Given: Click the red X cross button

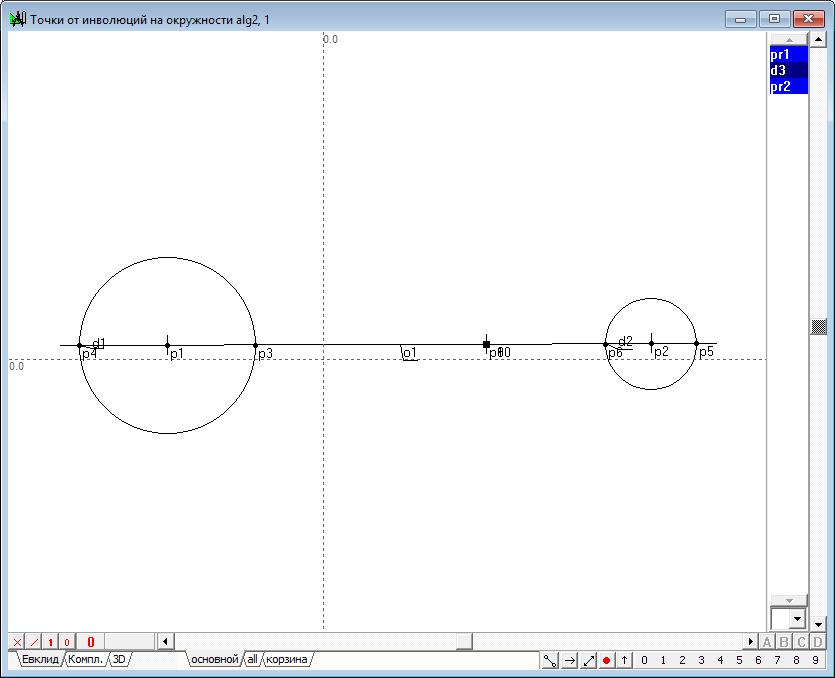Looking at the screenshot, I should coord(17,642).
